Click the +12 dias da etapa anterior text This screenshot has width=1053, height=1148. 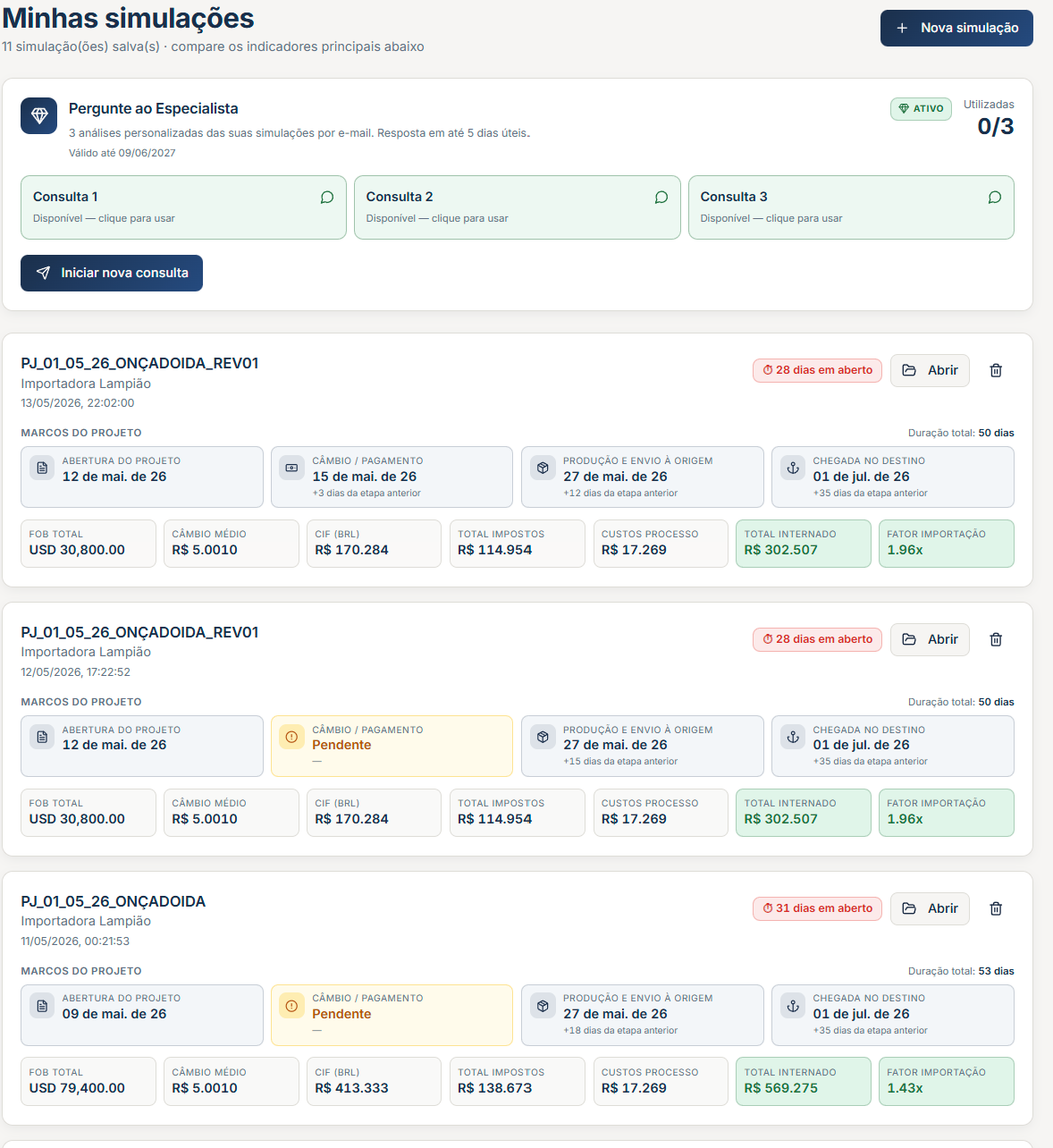[x=620, y=494]
